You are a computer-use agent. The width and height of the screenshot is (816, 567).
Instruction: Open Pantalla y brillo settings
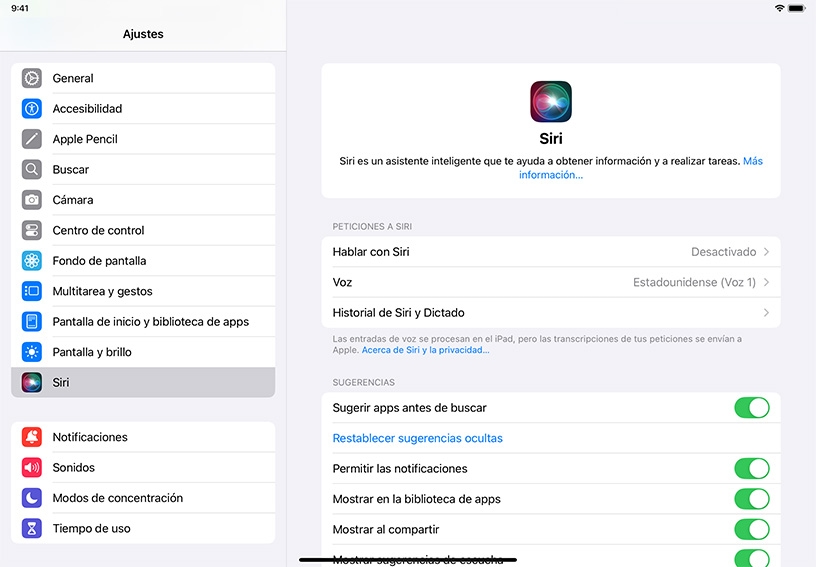[x=143, y=352]
